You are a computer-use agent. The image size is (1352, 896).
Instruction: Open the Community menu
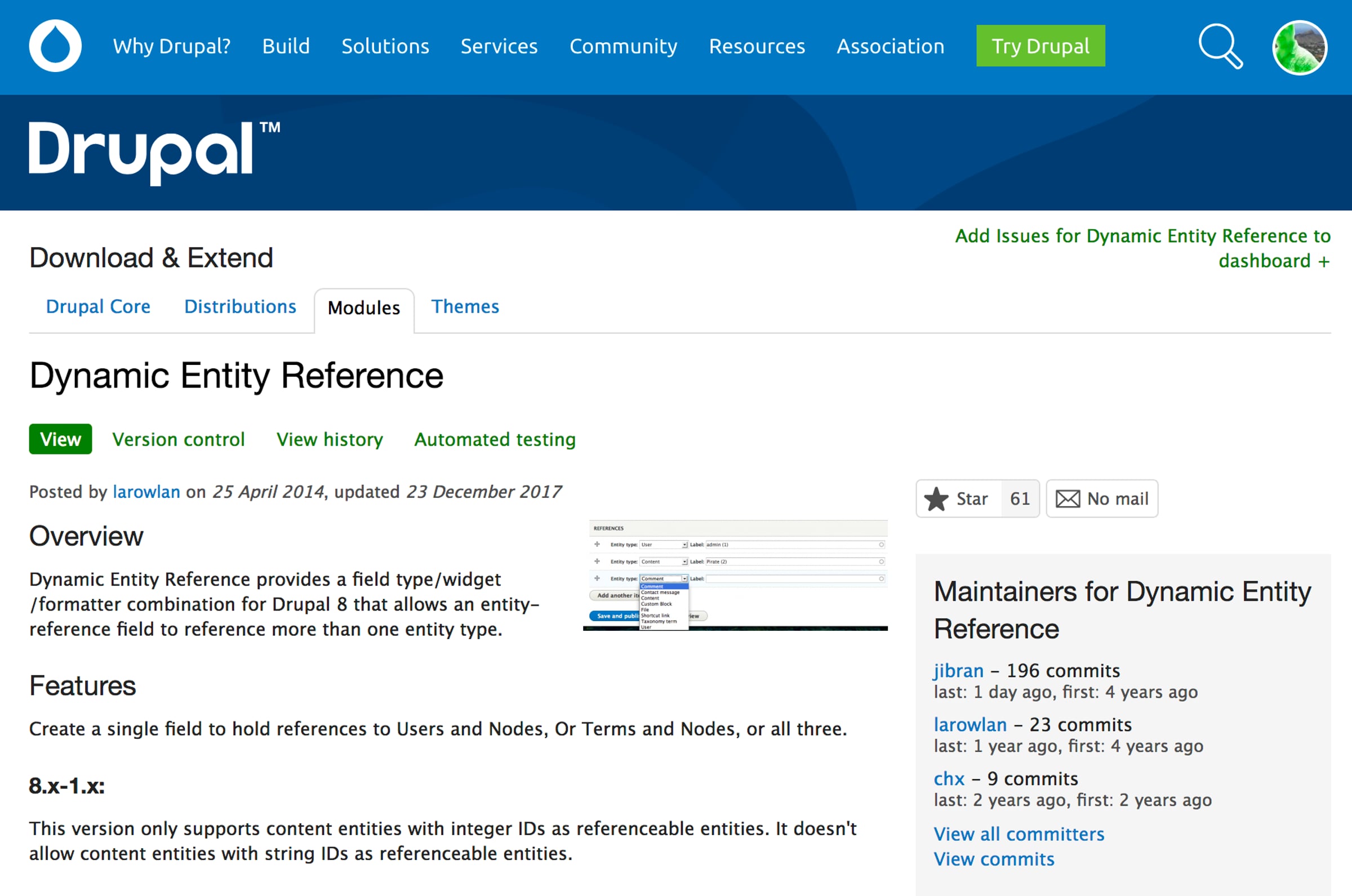624,46
